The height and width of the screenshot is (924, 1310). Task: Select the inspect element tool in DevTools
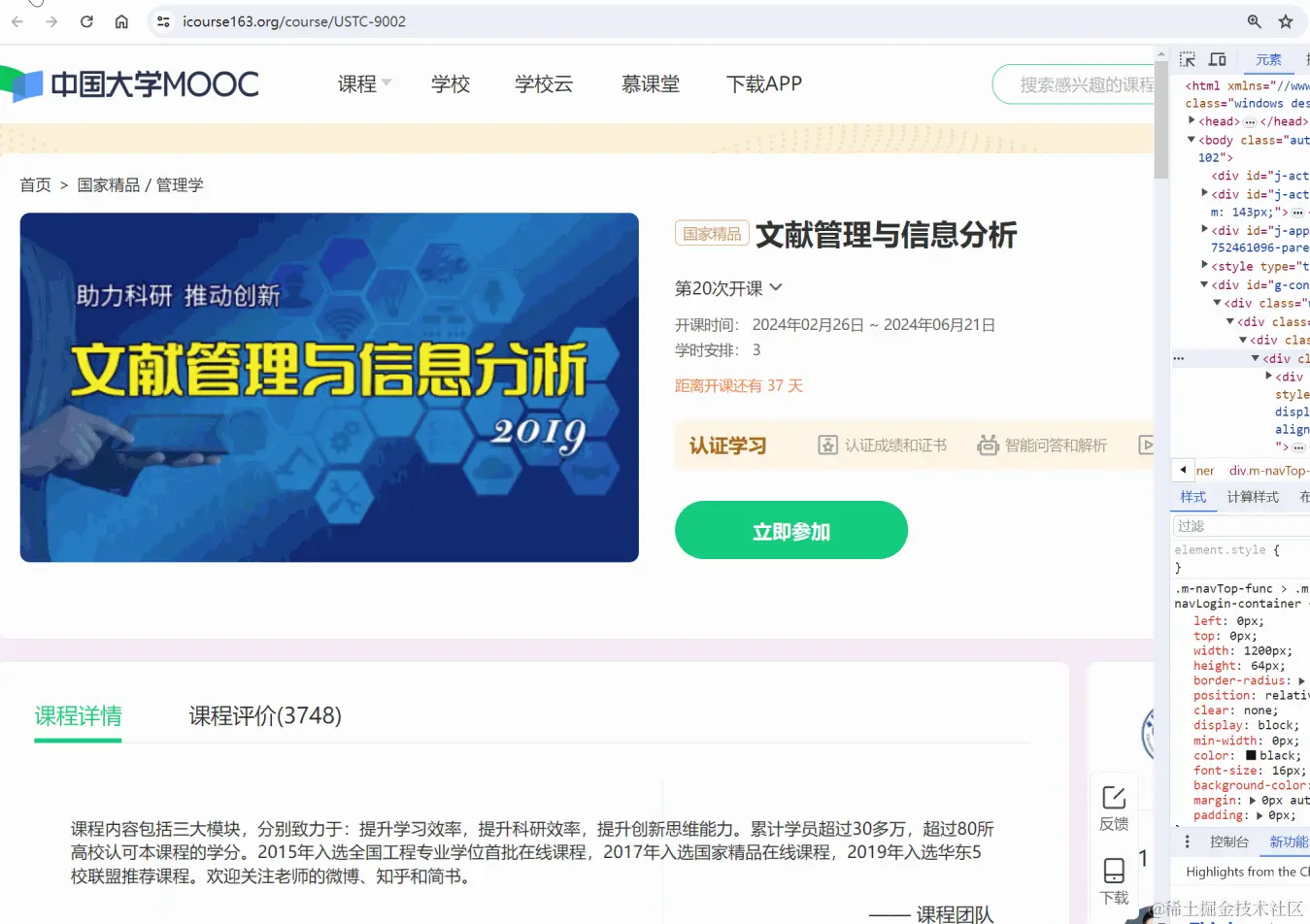click(x=1187, y=58)
